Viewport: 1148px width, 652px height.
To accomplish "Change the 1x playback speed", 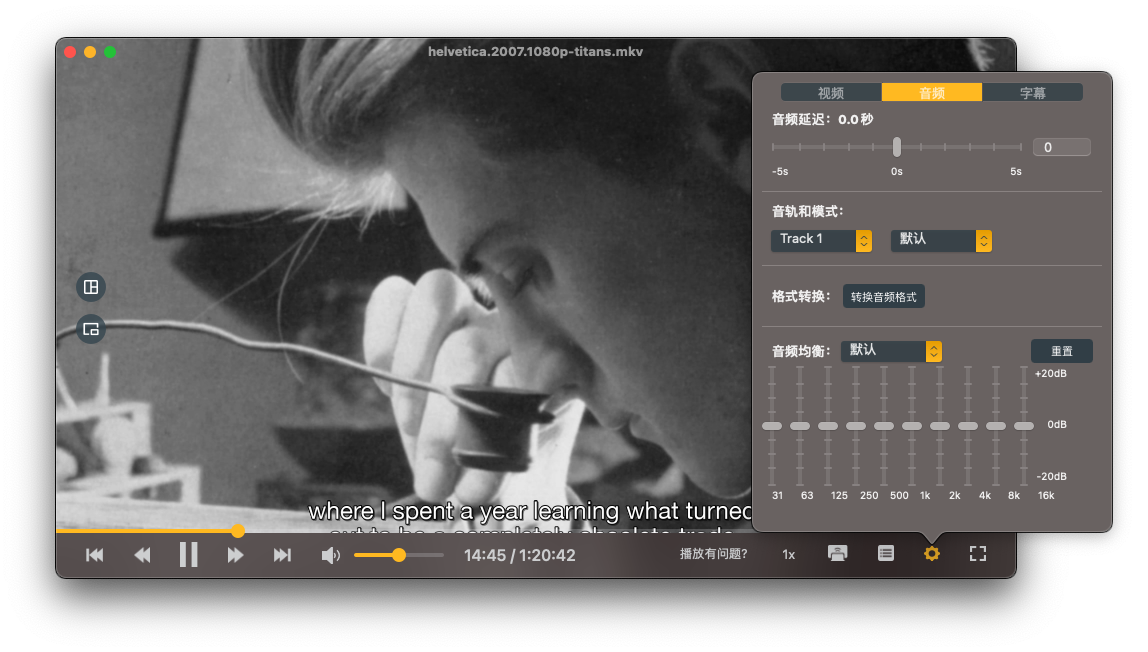I will click(789, 555).
